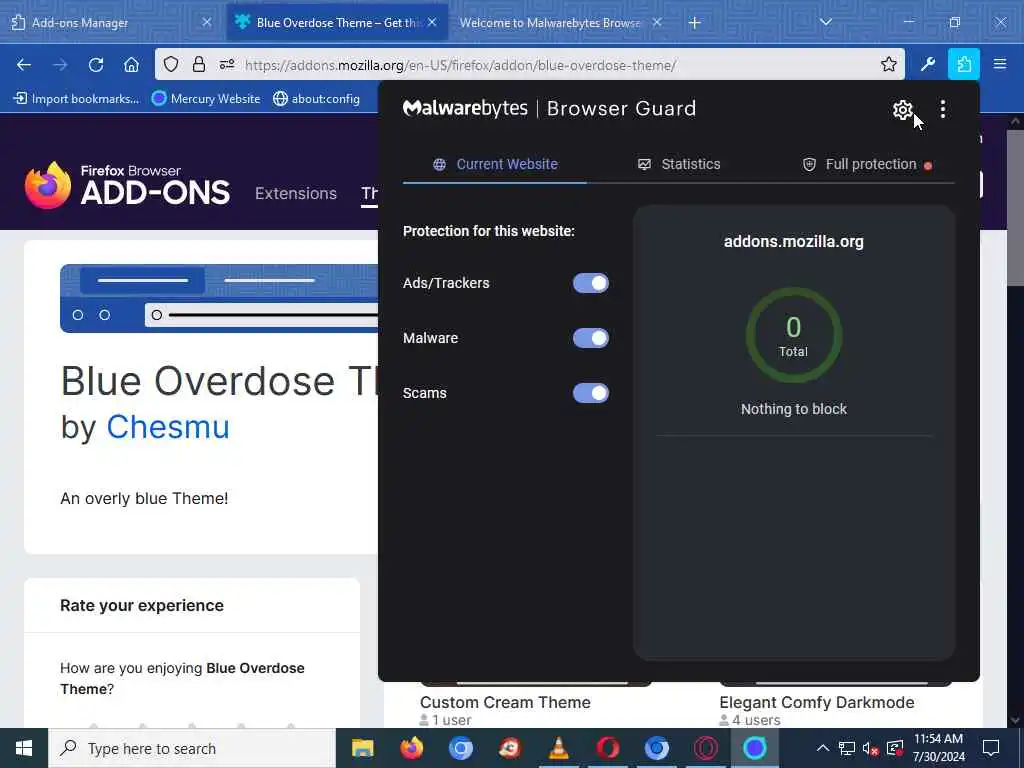Open Browser Guard settings gear icon
This screenshot has height=768, width=1024.
(903, 110)
